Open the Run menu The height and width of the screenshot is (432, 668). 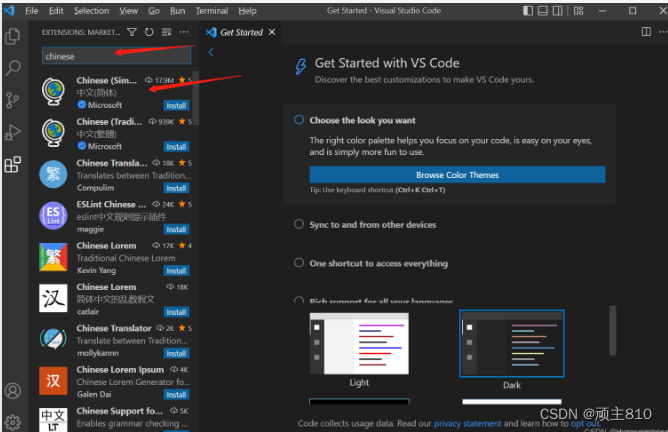pos(178,11)
